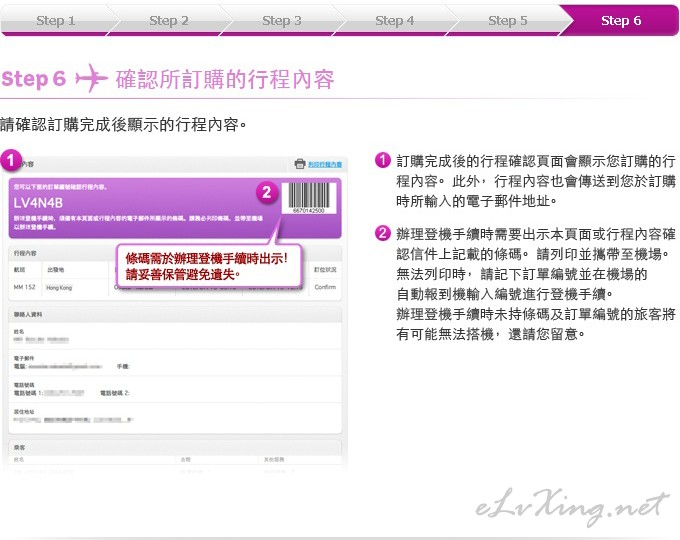680x540 pixels.
Task: Click the Confirm booking status cell
Action: [x=325, y=287]
